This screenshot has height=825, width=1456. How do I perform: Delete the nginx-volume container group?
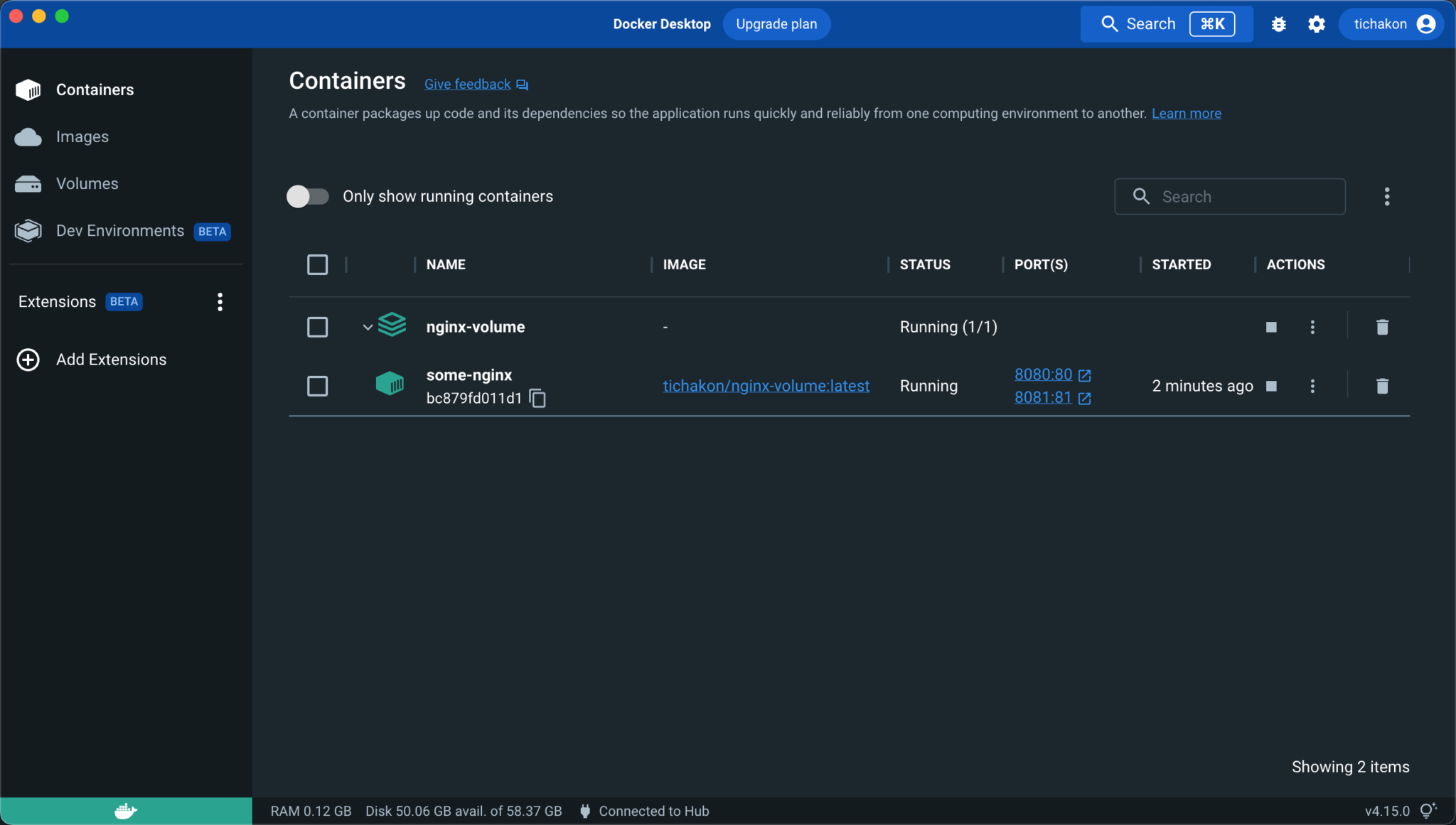1381,327
